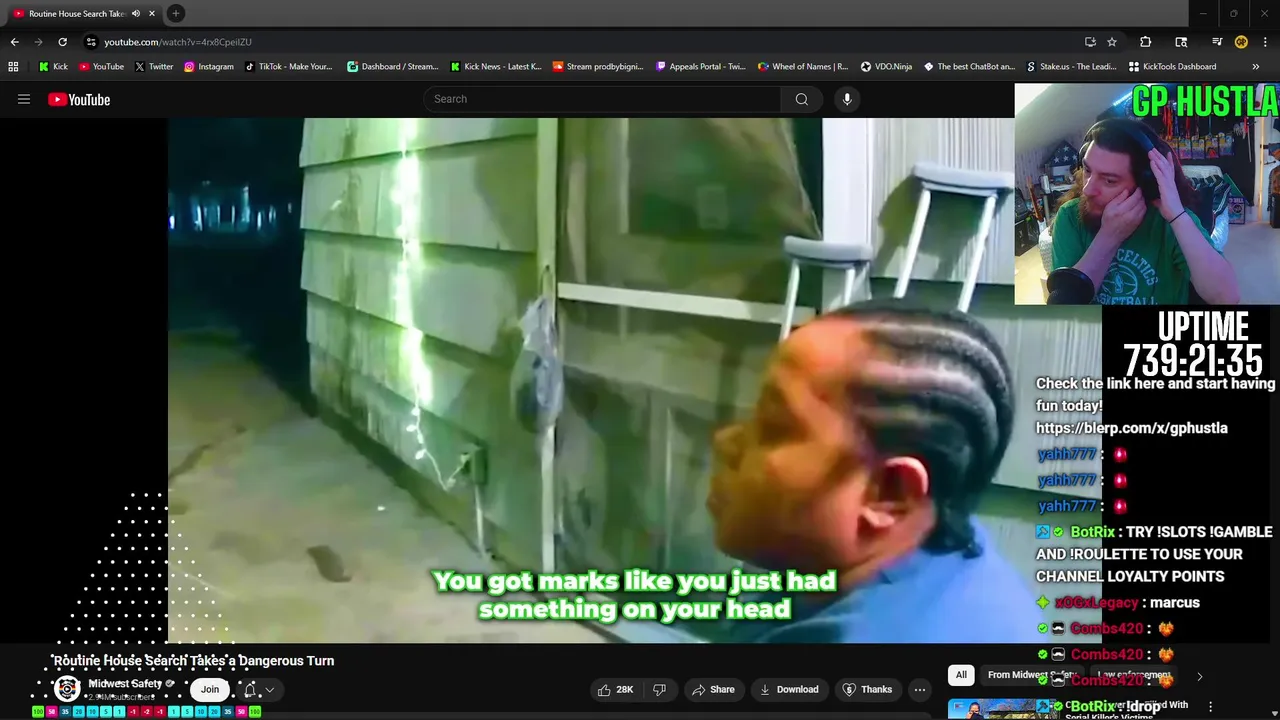This screenshot has height=720, width=1280.
Task: Open the Midwest Safety channel avatar
Action: 67,689
